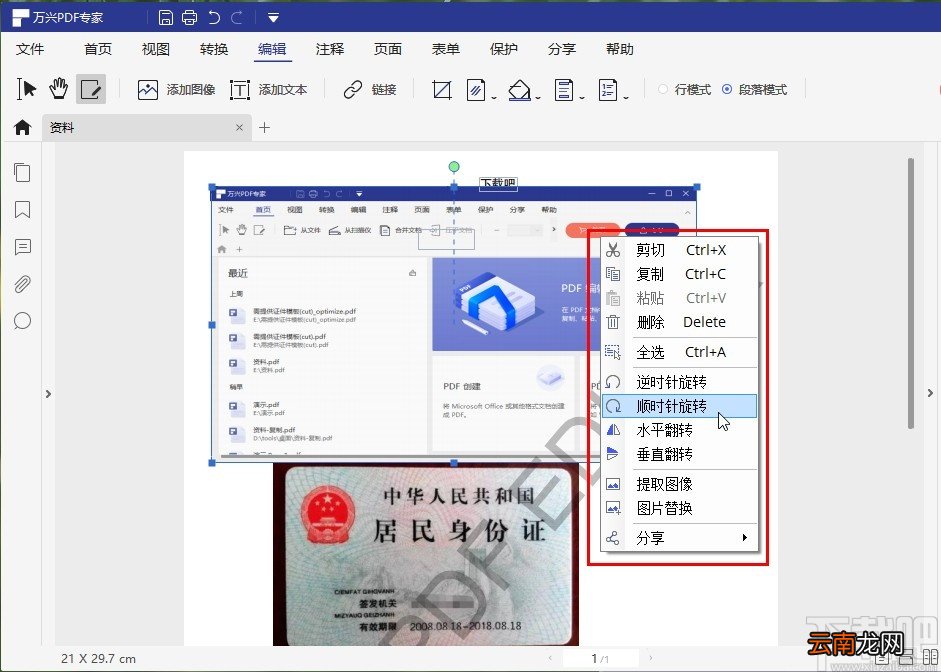Viewport: 941px width, 672px height.
Task: Expand the watermark dropdown arrow
Action: click(x=494, y=97)
